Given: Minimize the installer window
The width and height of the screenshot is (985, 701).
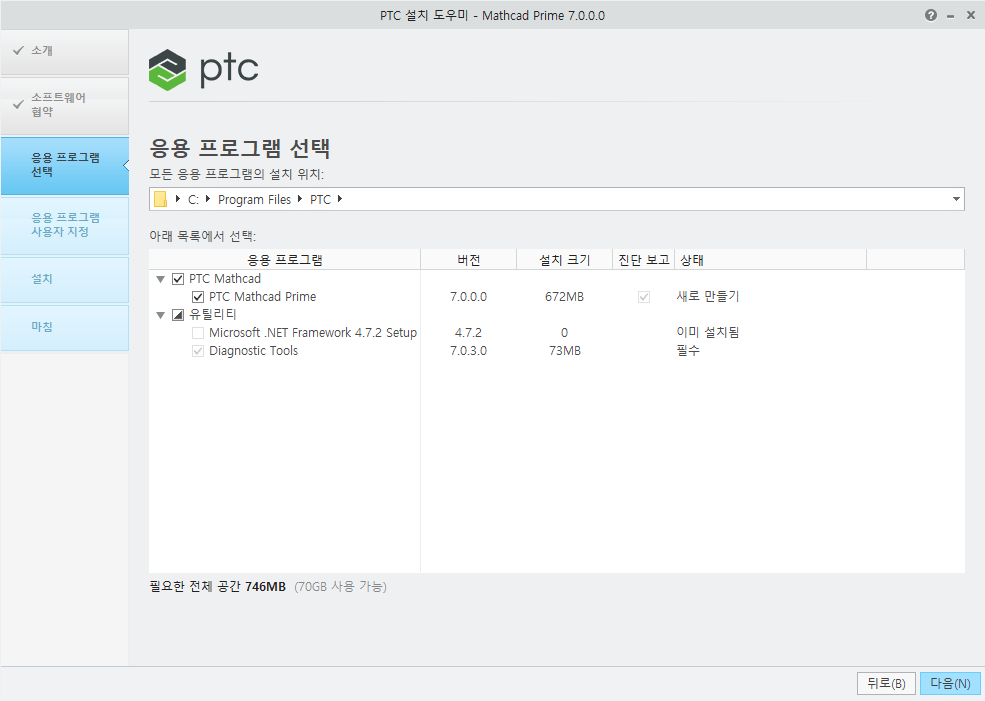Looking at the screenshot, I should (951, 16).
